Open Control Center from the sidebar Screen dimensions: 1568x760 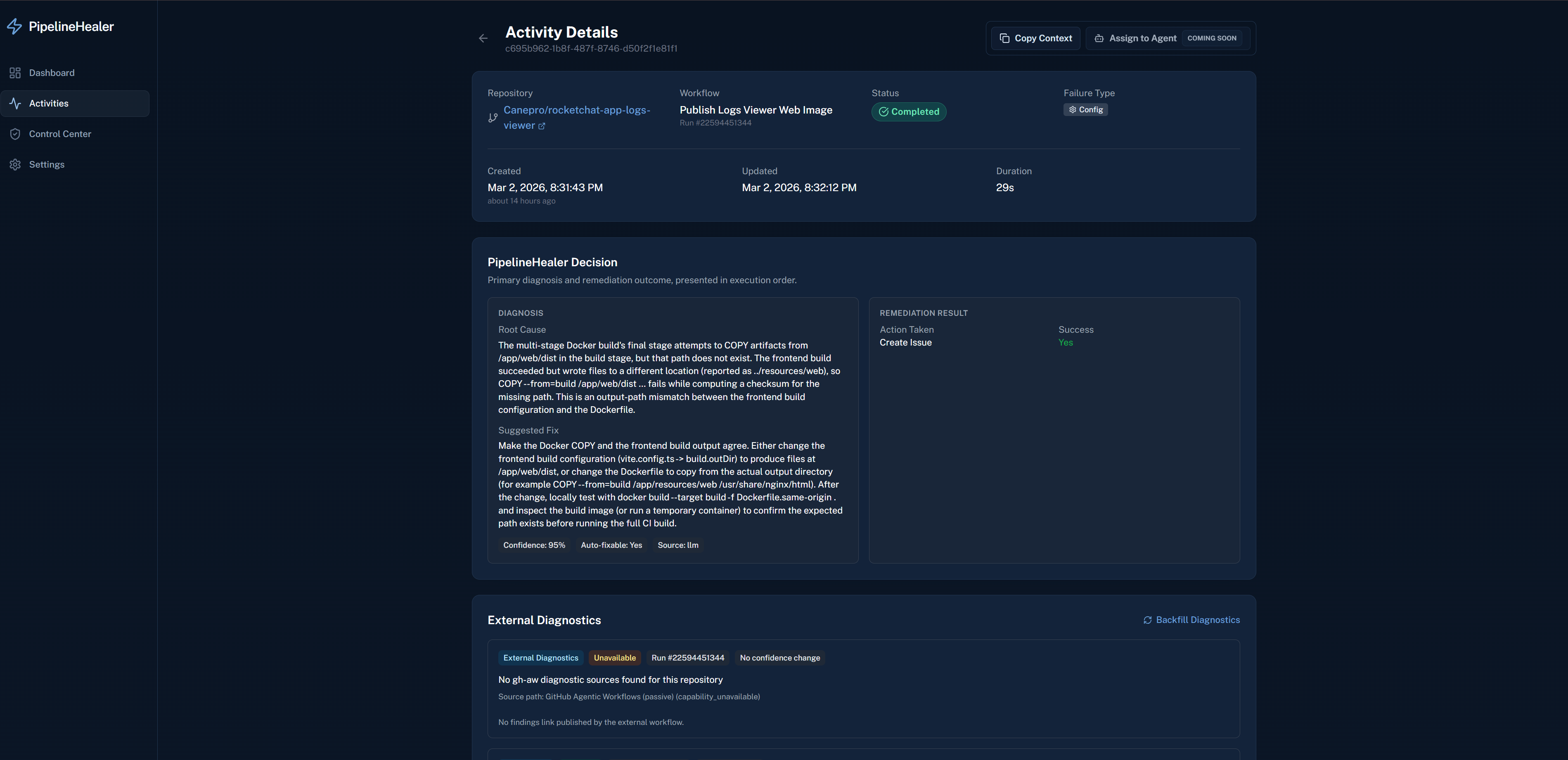coord(75,134)
